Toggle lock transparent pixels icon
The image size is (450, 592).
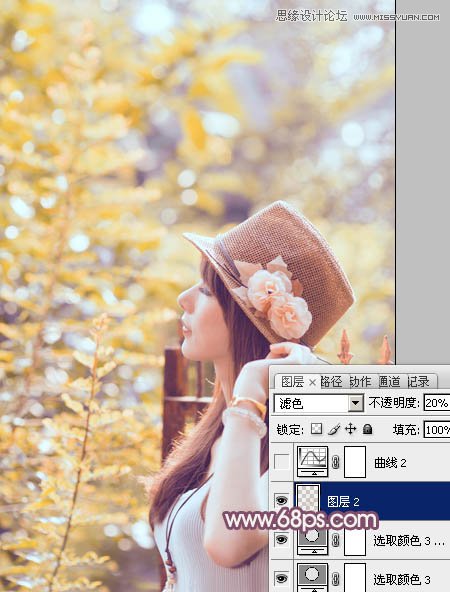point(316,429)
